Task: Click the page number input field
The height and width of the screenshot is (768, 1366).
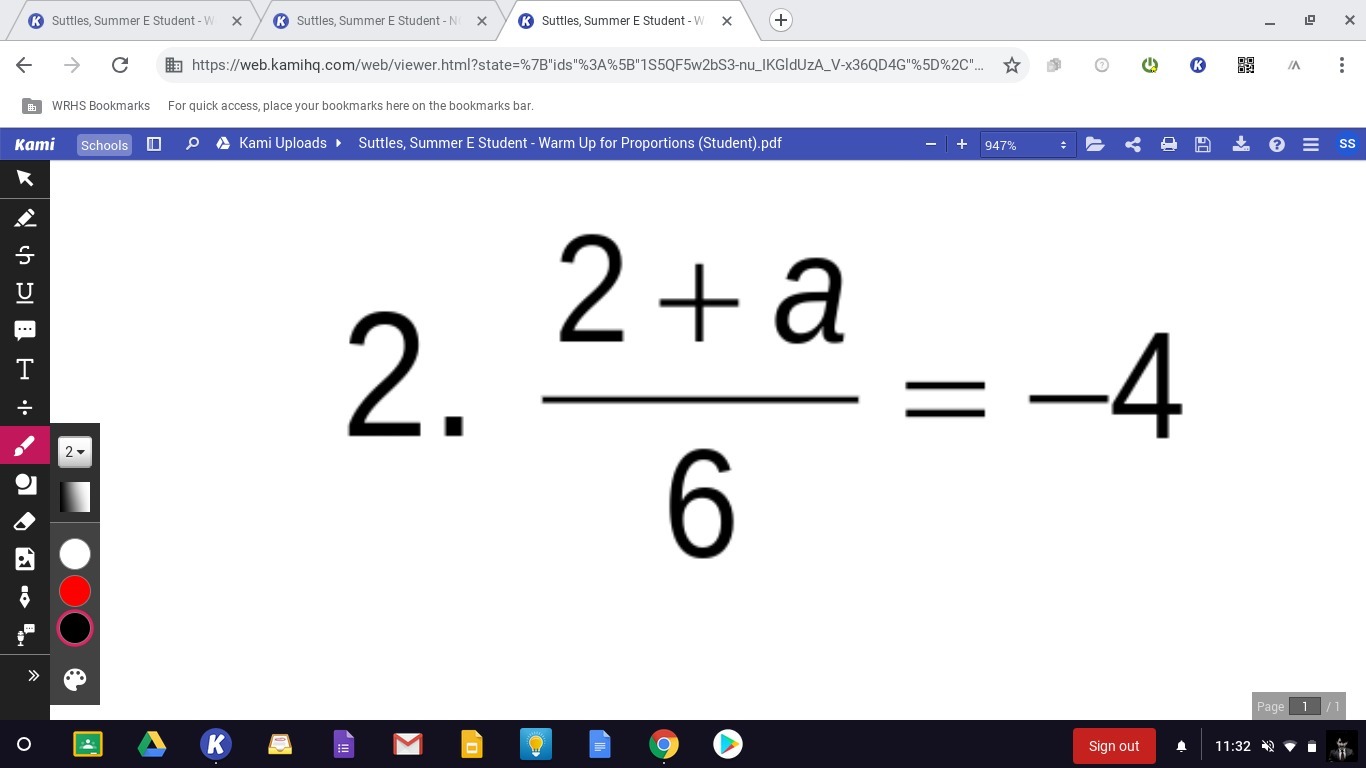Action: click(x=1304, y=706)
